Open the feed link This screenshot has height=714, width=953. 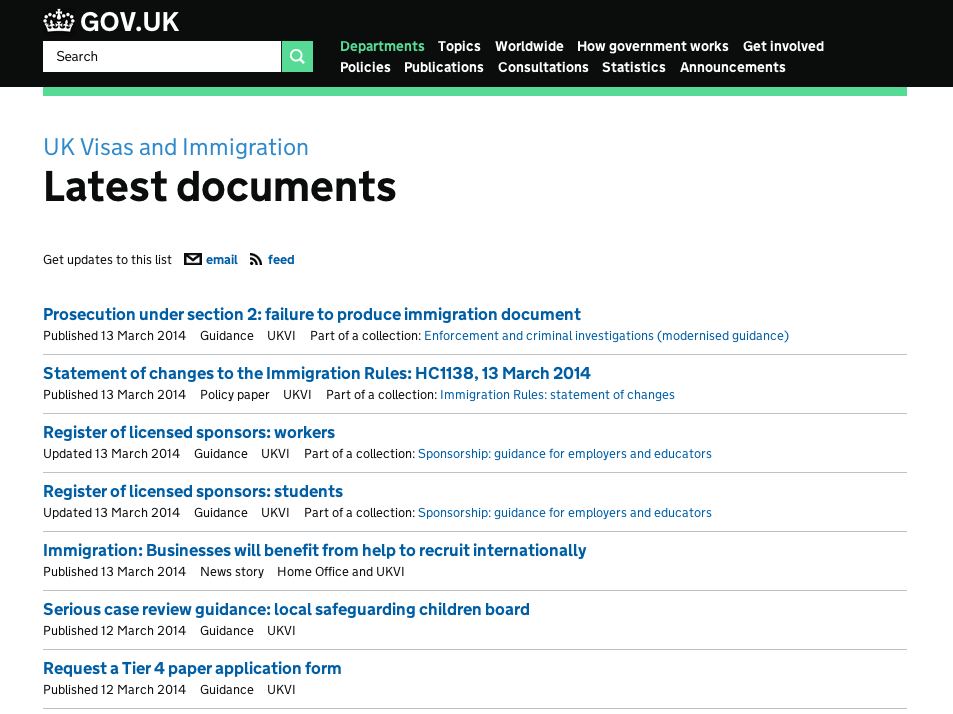281,259
